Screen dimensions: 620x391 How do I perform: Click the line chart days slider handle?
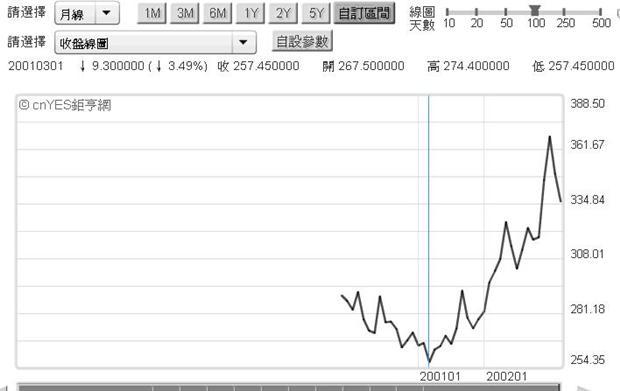(535, 10)
